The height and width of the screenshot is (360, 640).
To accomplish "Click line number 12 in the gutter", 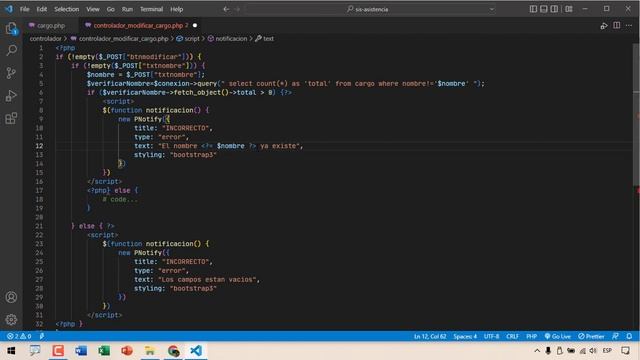I will pos(39,146).
